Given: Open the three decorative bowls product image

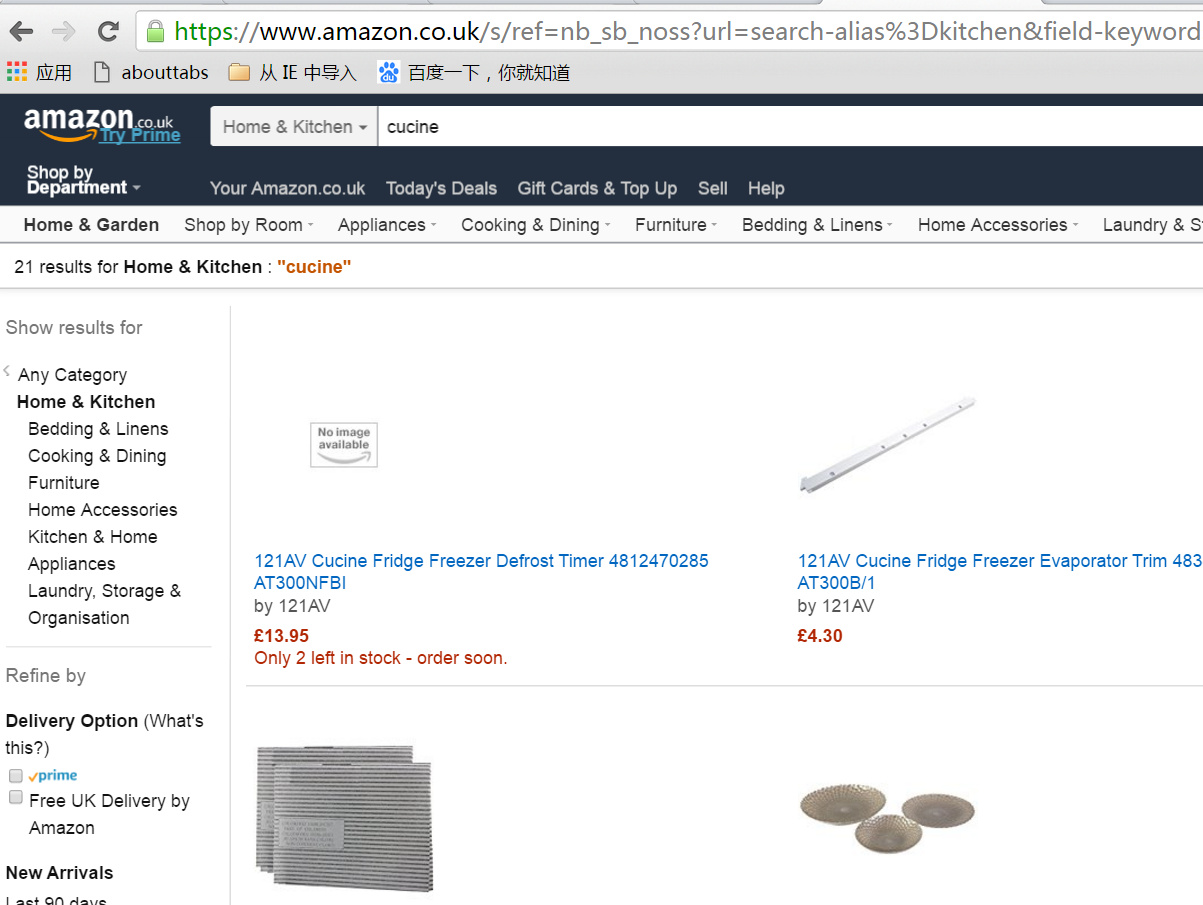Looking at the screenshot, I should pyautogui.click(x=887, y=814).
